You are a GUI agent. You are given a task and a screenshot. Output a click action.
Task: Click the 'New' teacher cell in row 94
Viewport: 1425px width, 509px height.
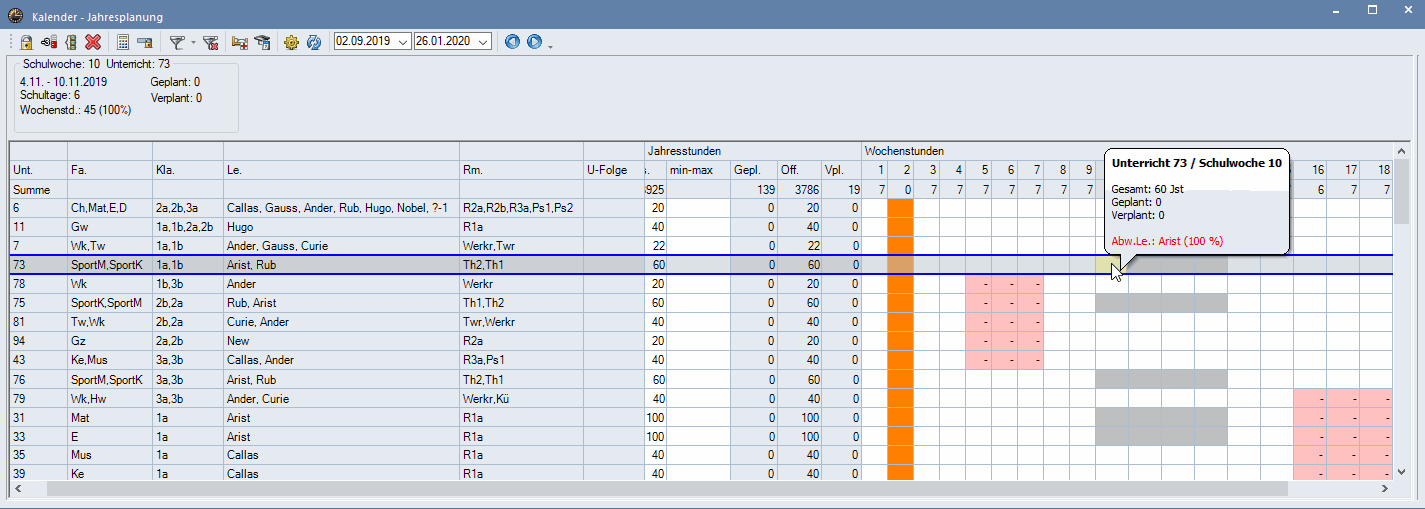341,341
